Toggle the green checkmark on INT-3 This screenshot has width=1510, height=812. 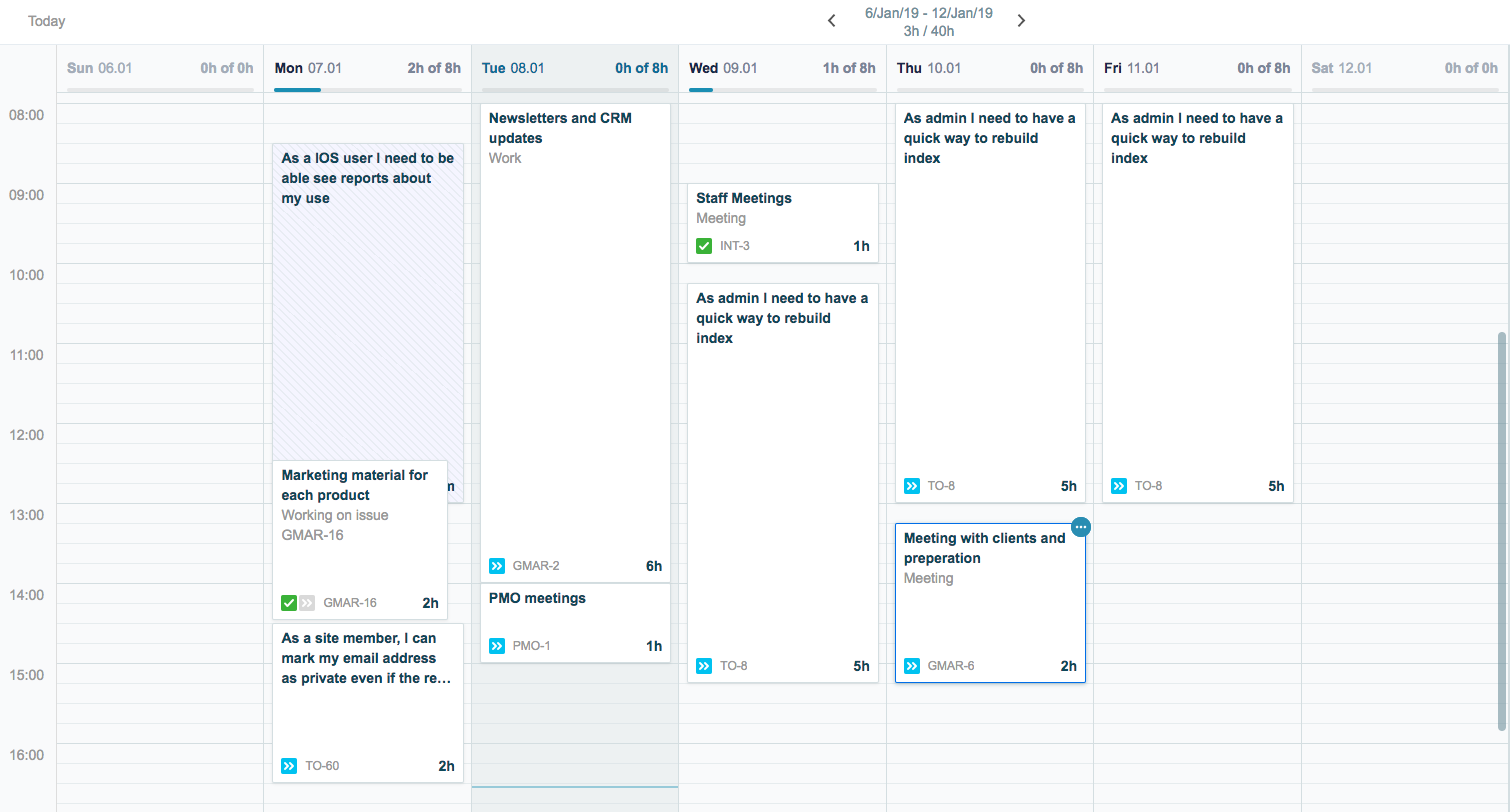click(704, 246)
